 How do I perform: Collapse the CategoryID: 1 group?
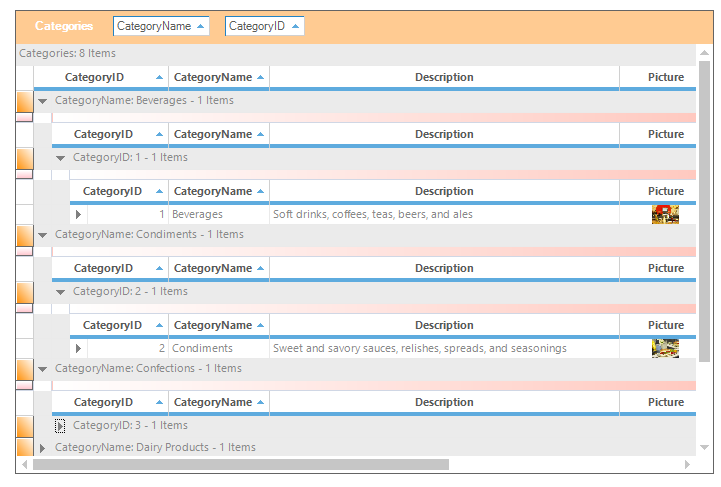click(60, 158)
